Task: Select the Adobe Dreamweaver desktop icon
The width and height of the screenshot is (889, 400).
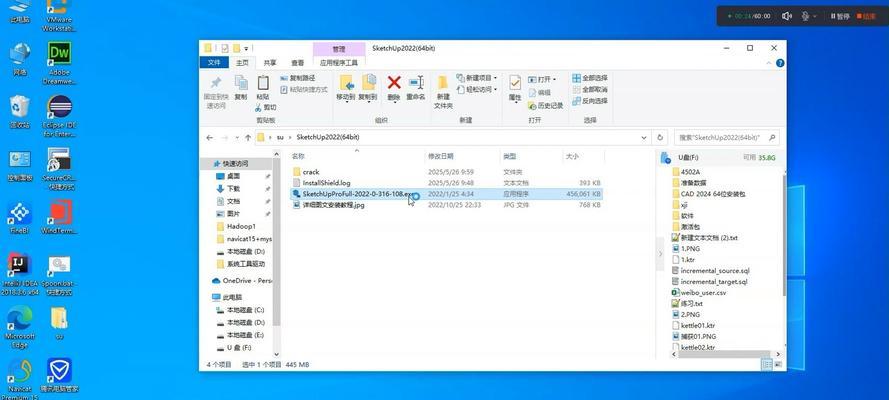Action: click(59, 62)
